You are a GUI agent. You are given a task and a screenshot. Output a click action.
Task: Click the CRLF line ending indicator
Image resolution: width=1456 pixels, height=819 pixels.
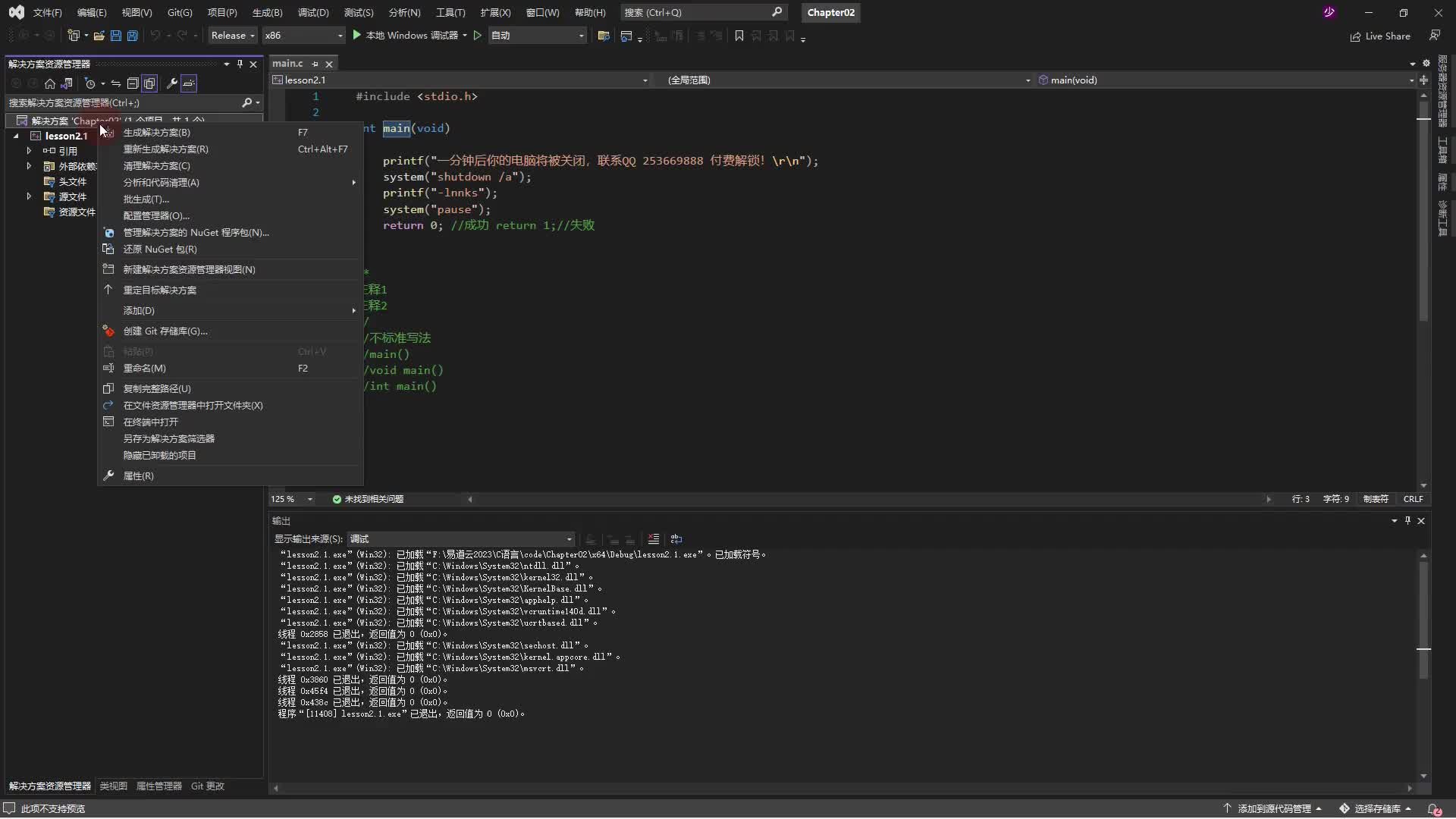1414,499
